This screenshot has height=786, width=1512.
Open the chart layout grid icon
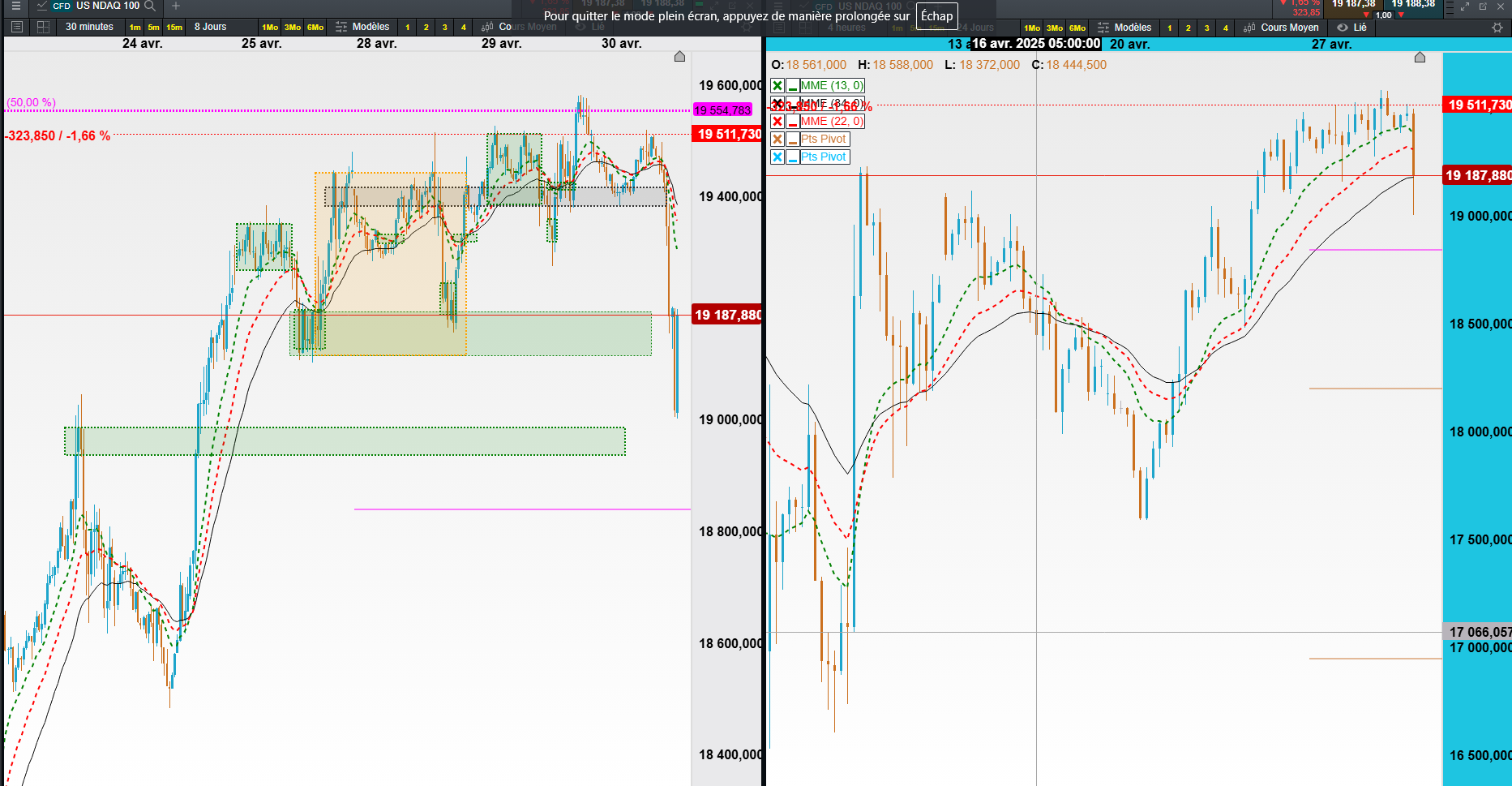tap(43, 27)
